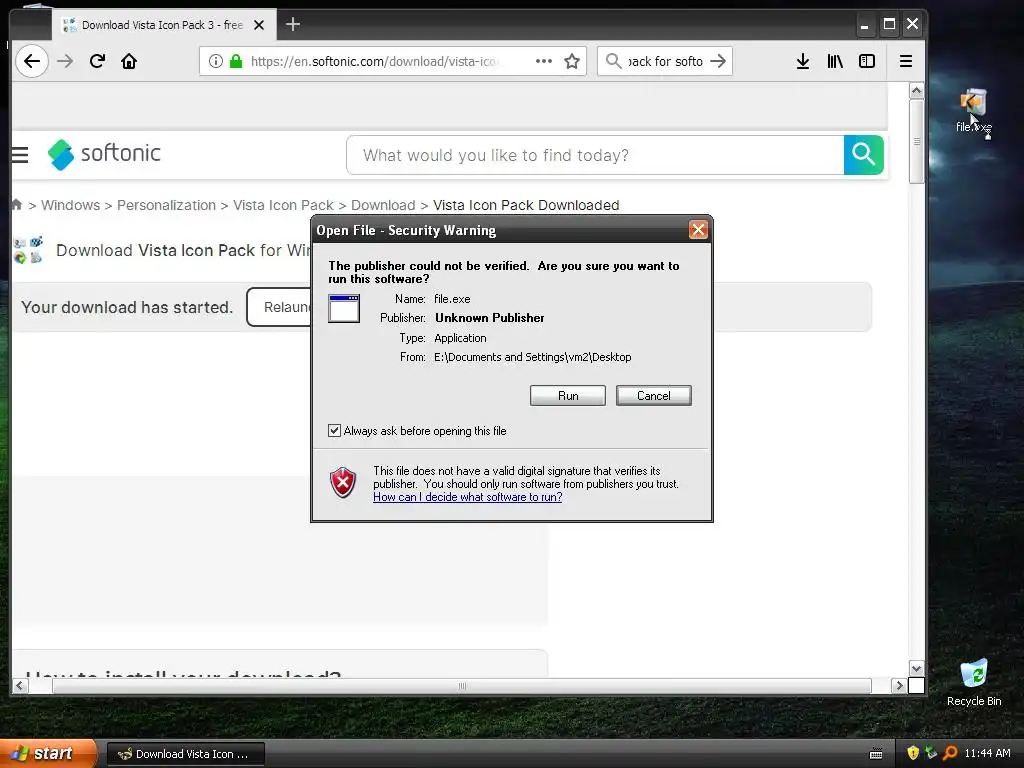The image size is (1024, 768).
Task: Click the application file icon in dialog
Action: point(344,308)
